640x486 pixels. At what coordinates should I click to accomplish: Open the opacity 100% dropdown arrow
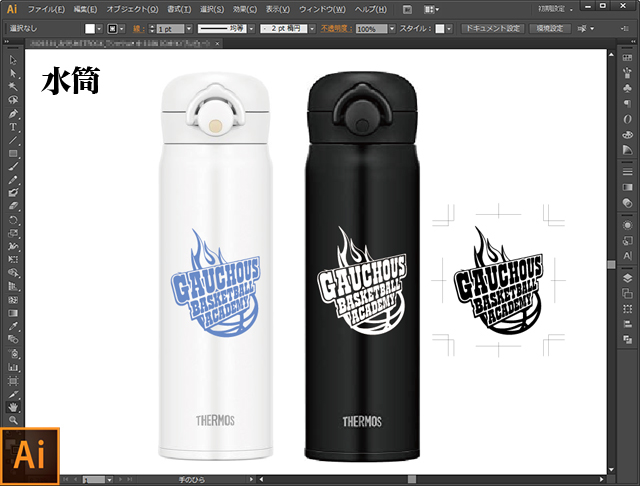coord(392,29)
